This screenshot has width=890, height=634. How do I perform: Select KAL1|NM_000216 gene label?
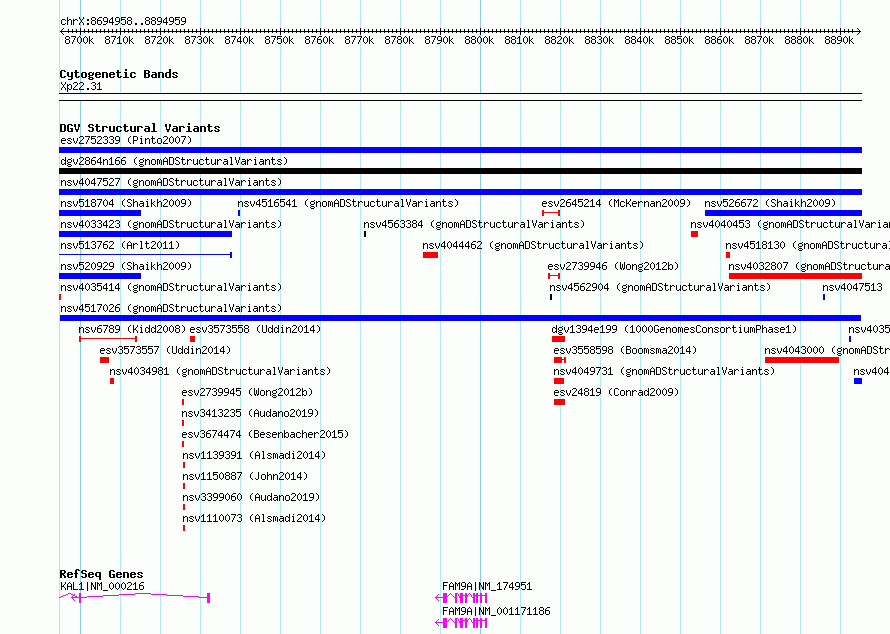[102, 586]
